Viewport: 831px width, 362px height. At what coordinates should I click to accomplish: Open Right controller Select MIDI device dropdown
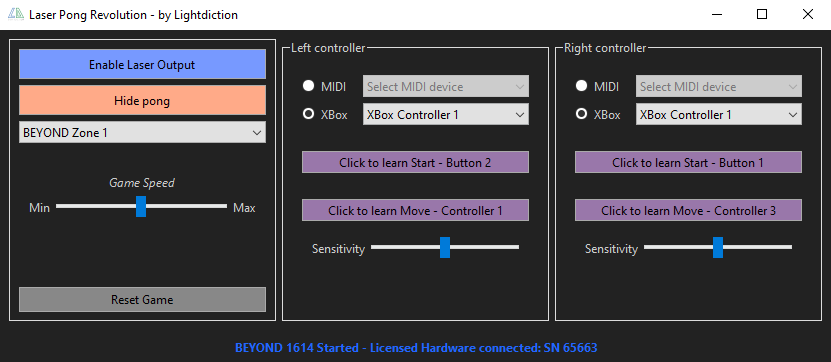pyautogui.click(x=719, y=86)
